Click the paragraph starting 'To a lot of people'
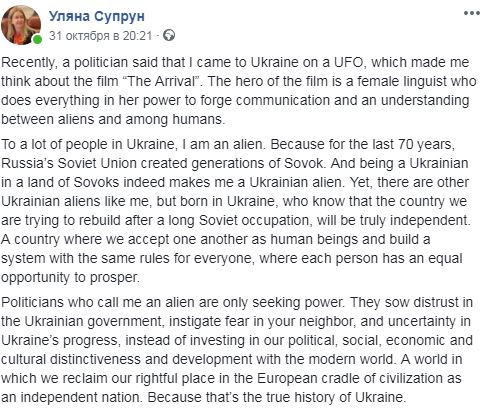 click(x=236, y=211)
